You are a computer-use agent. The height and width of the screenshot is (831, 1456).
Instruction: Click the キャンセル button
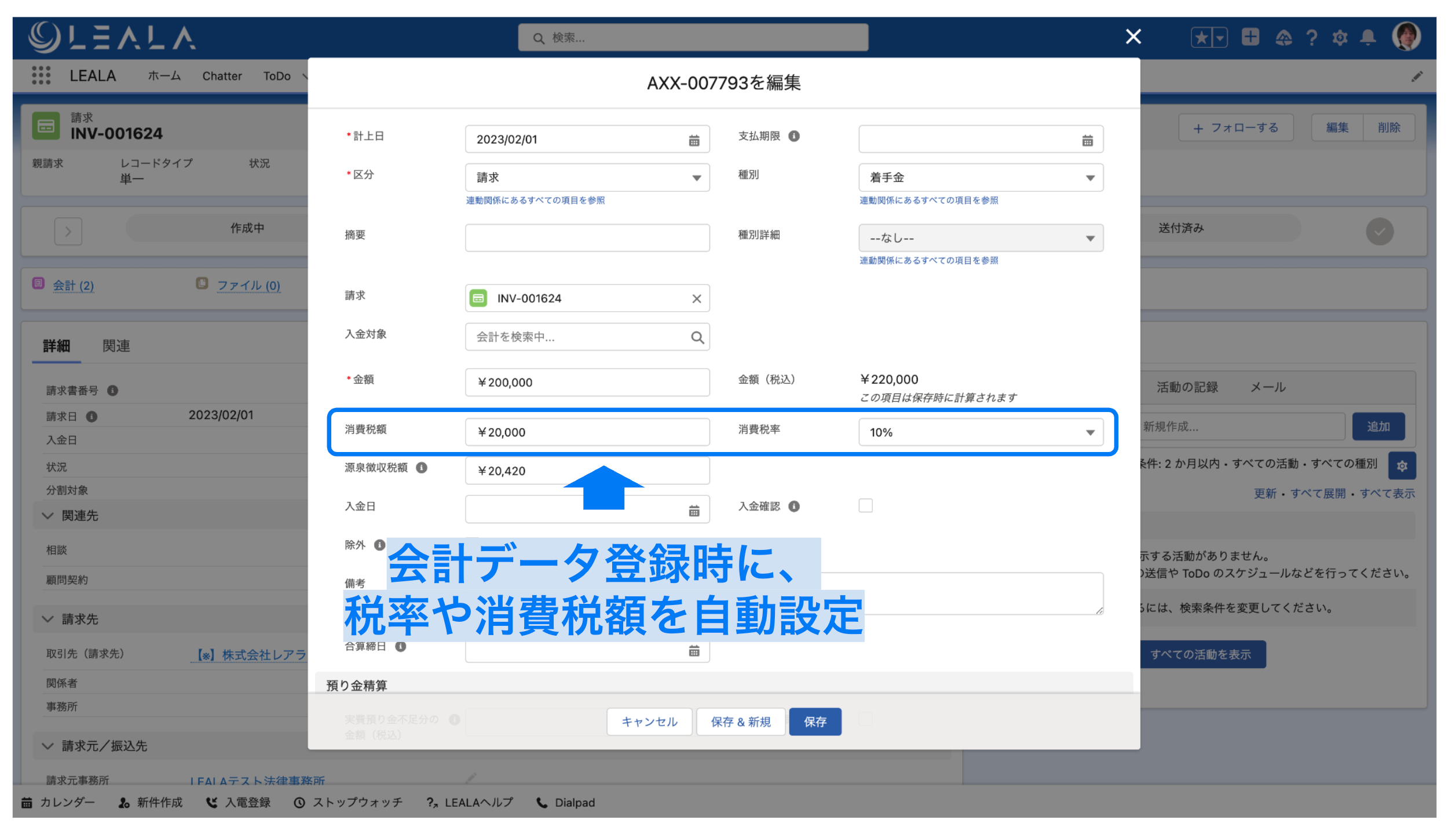coord(649,721)
